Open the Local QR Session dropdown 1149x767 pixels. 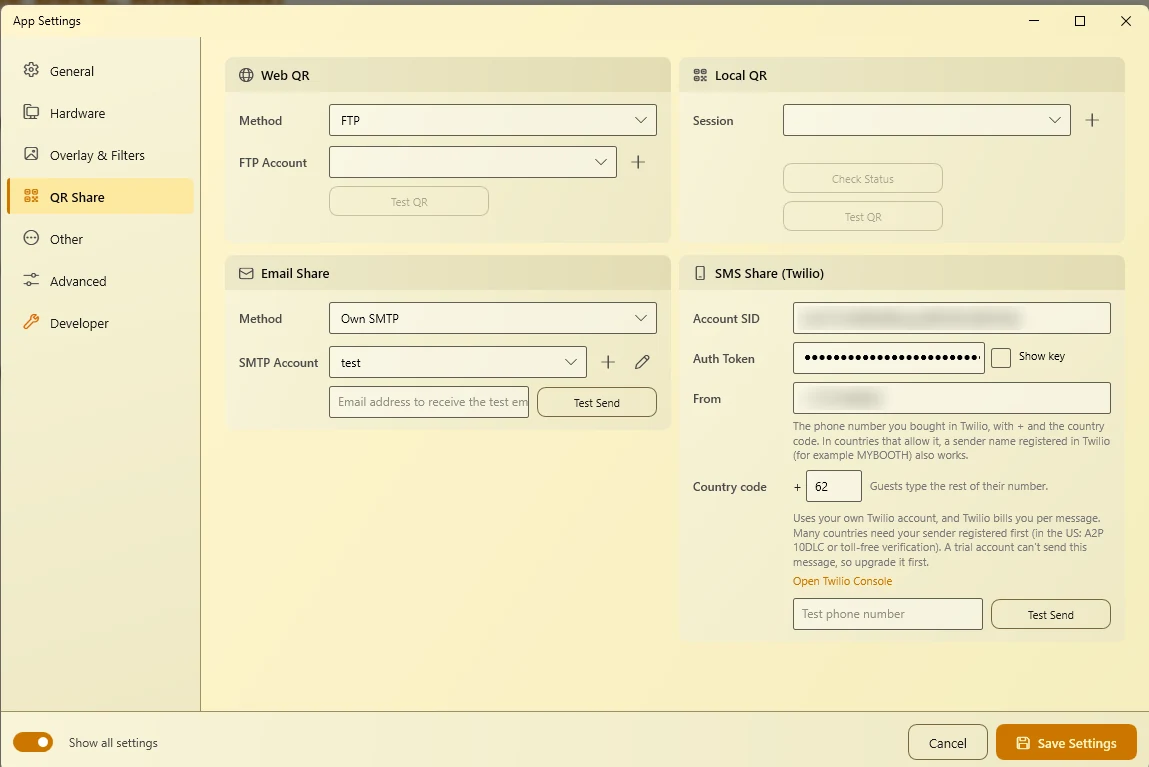pyautogui.click(x=926, y=120)
